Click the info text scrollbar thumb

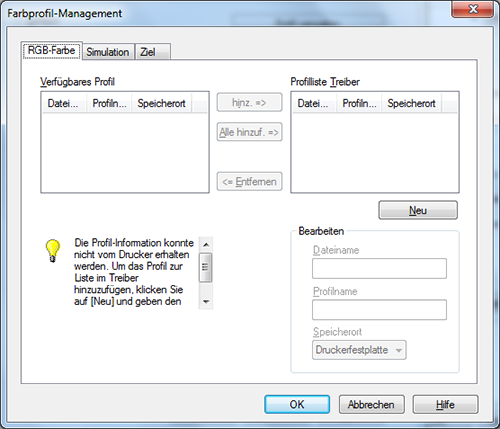point(205,267)
